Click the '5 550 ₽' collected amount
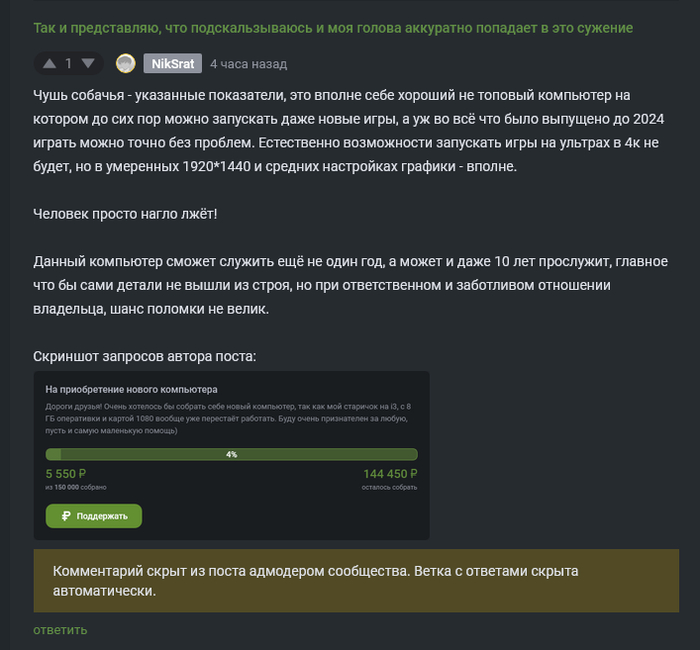 pos(67,473)
